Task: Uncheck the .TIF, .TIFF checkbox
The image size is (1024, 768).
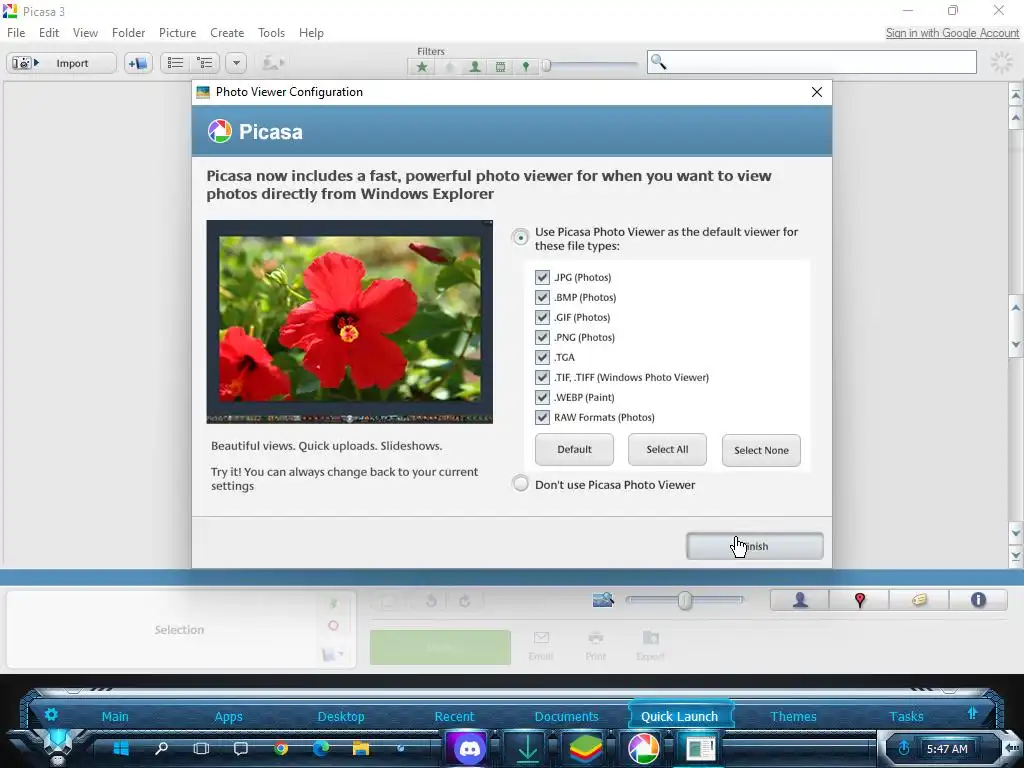Action: [x=542, y=377]
